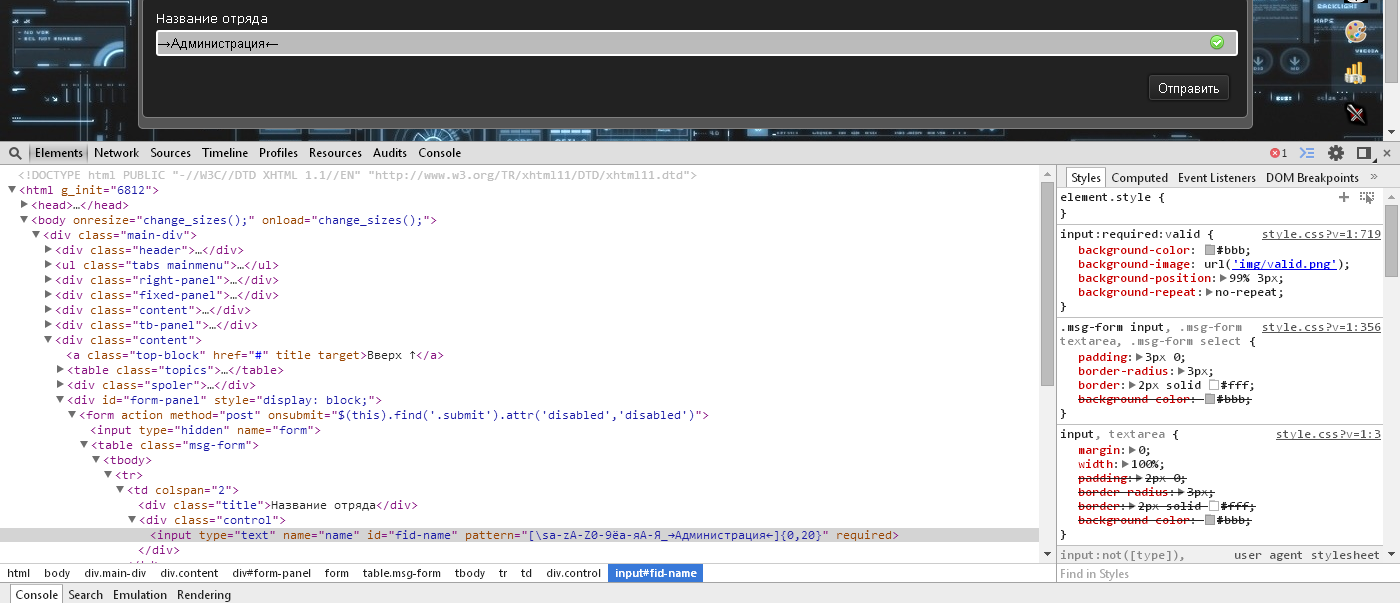Close the DevTools panel

(1386, 153)
